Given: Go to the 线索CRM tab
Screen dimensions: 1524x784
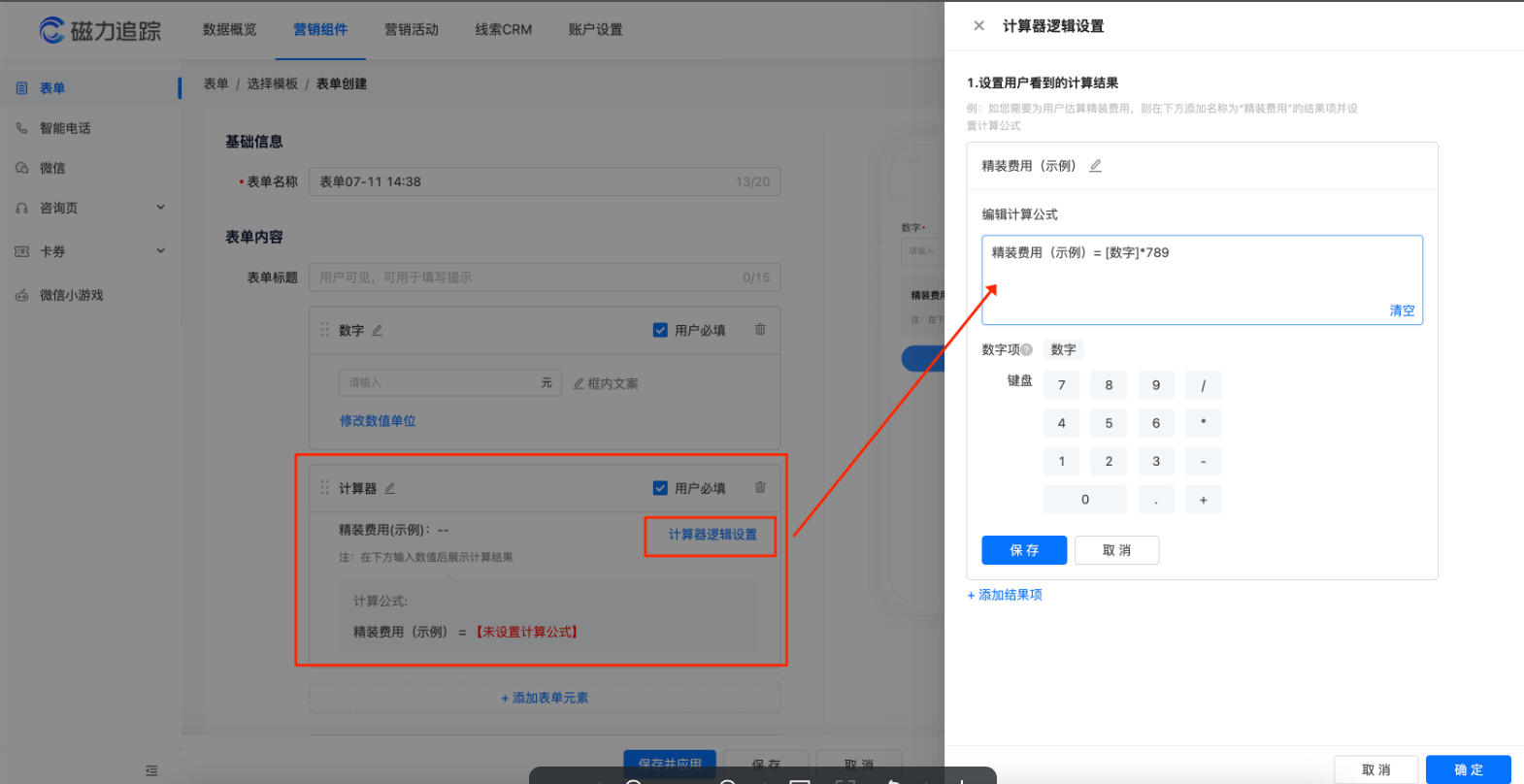Looking at the screenshot, I should pos(504,30).
